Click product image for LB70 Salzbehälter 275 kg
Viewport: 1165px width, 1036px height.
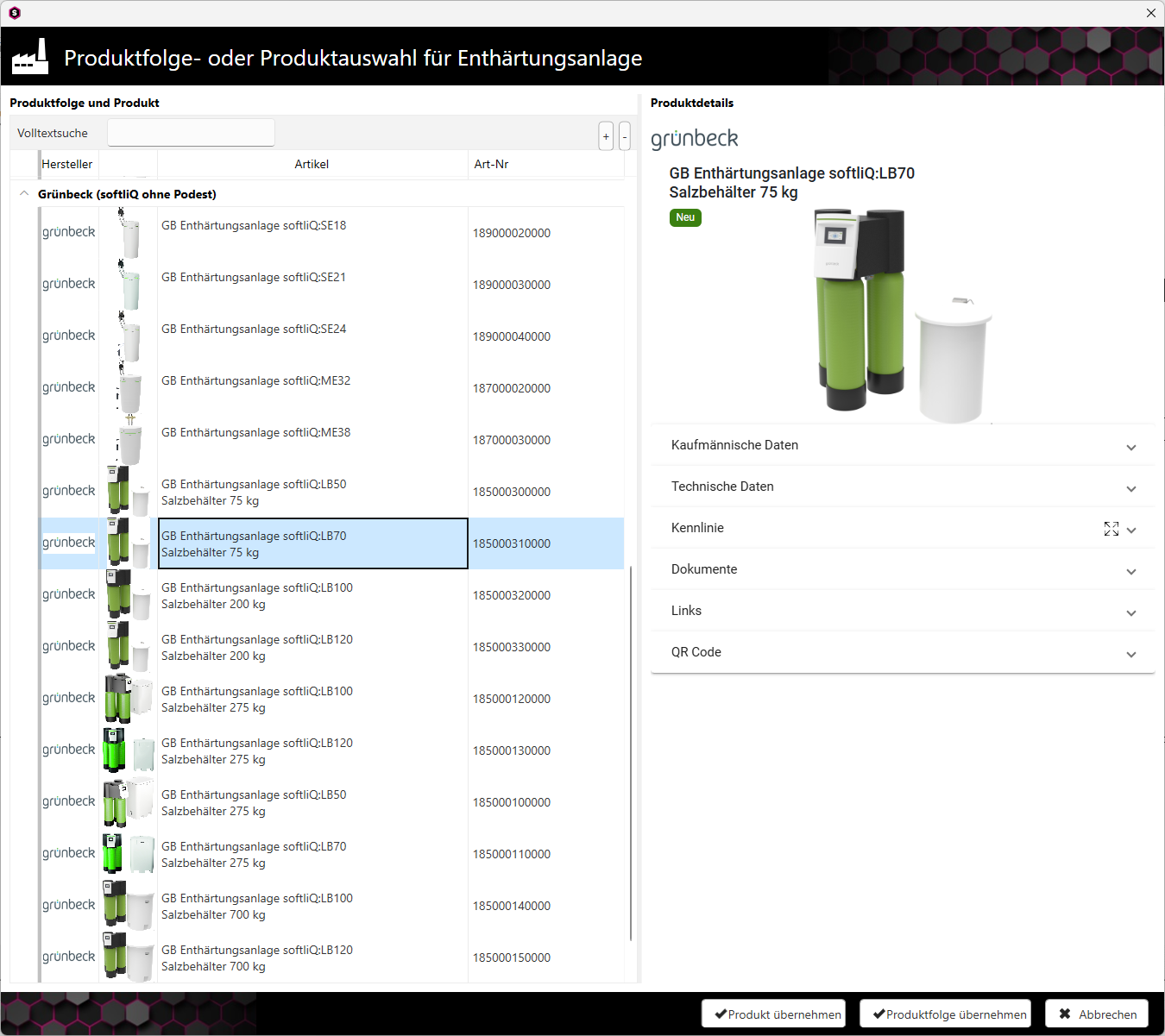129,854
